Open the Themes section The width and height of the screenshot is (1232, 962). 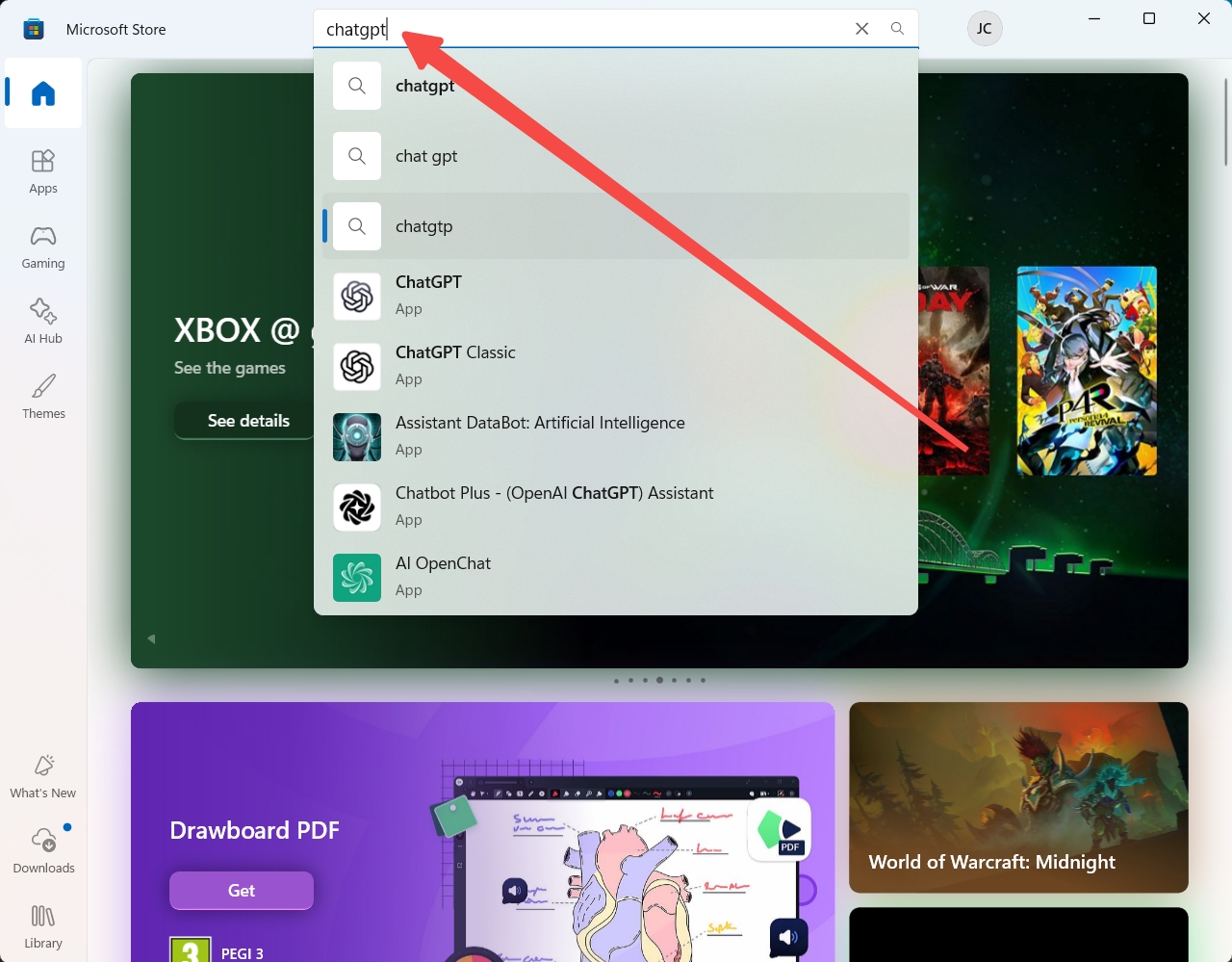click(43, 397)
